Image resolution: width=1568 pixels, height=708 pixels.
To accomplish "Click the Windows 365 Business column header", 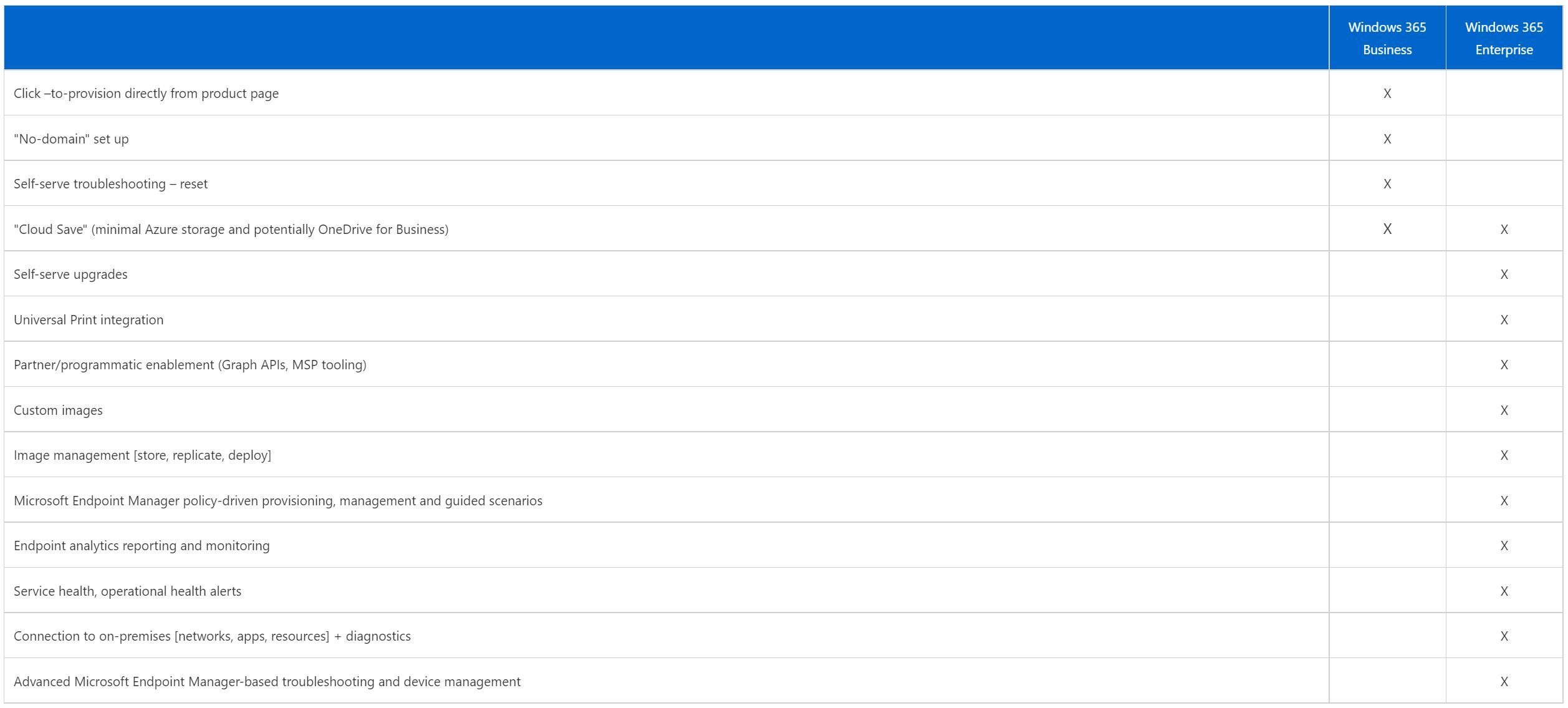I will click(1387, 38).
